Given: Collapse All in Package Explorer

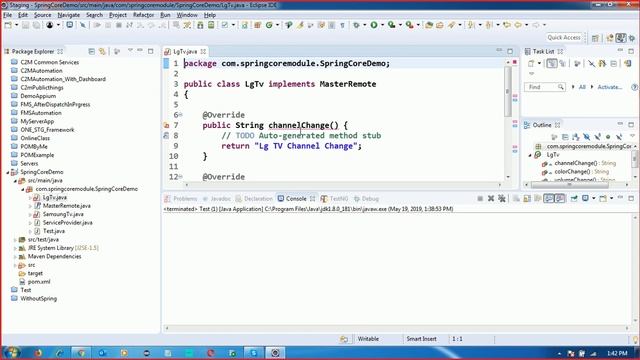Looking at the screenshot, I should [x=91, y=51].
